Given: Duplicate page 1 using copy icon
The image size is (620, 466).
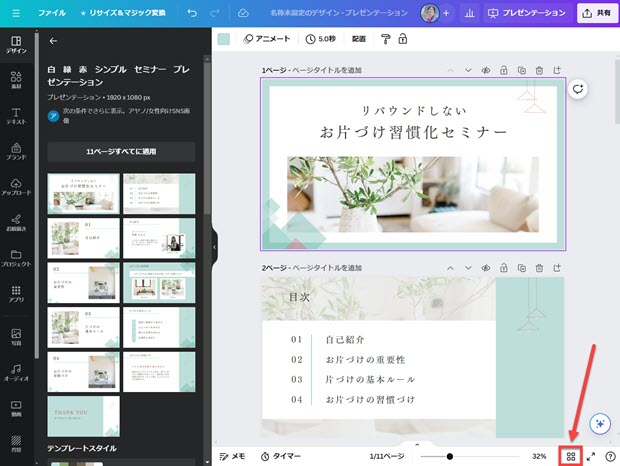Looking at the screenshot, I should pyautogui.click(x=521, y=70).
